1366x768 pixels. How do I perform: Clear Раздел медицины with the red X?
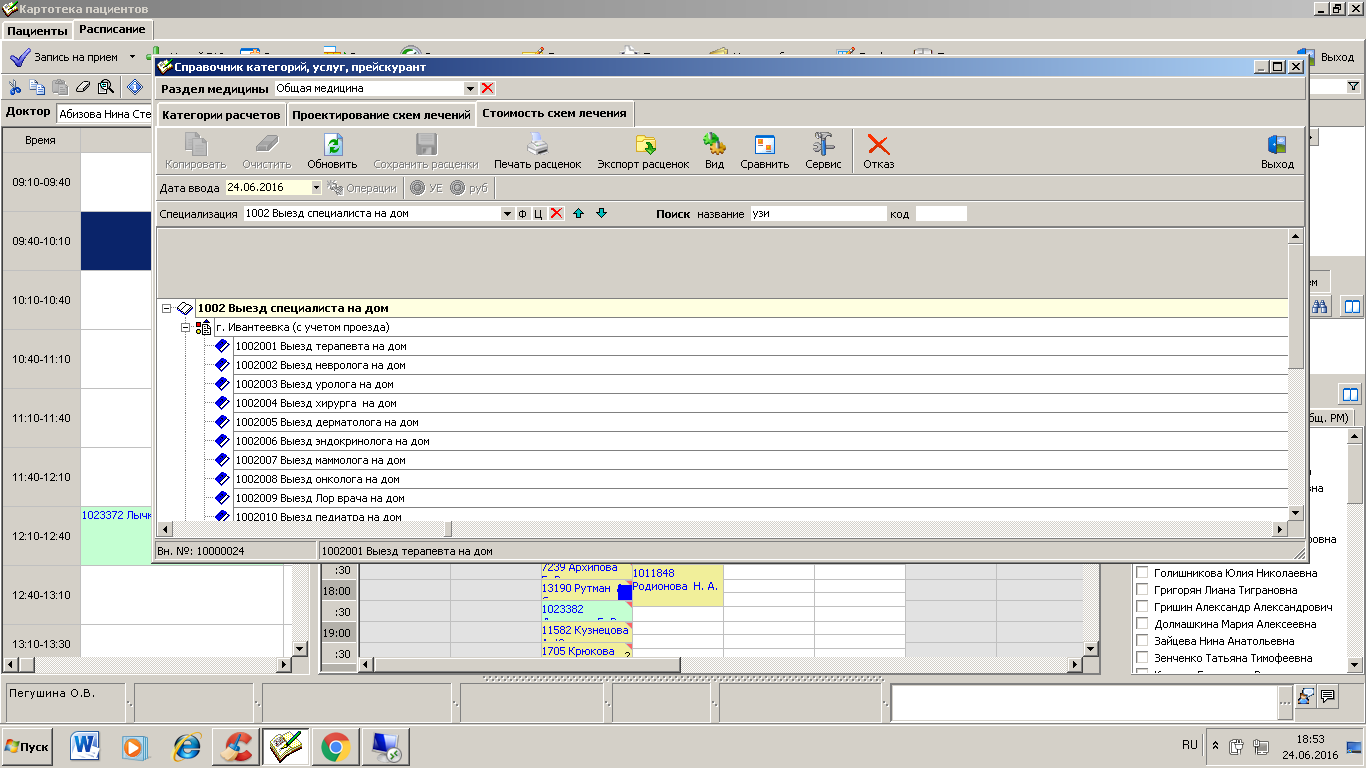click(487, 89)
